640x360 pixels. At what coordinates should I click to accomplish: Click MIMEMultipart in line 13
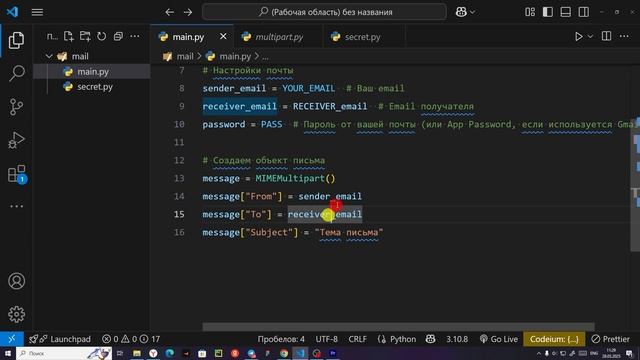[x=290, y=178]
